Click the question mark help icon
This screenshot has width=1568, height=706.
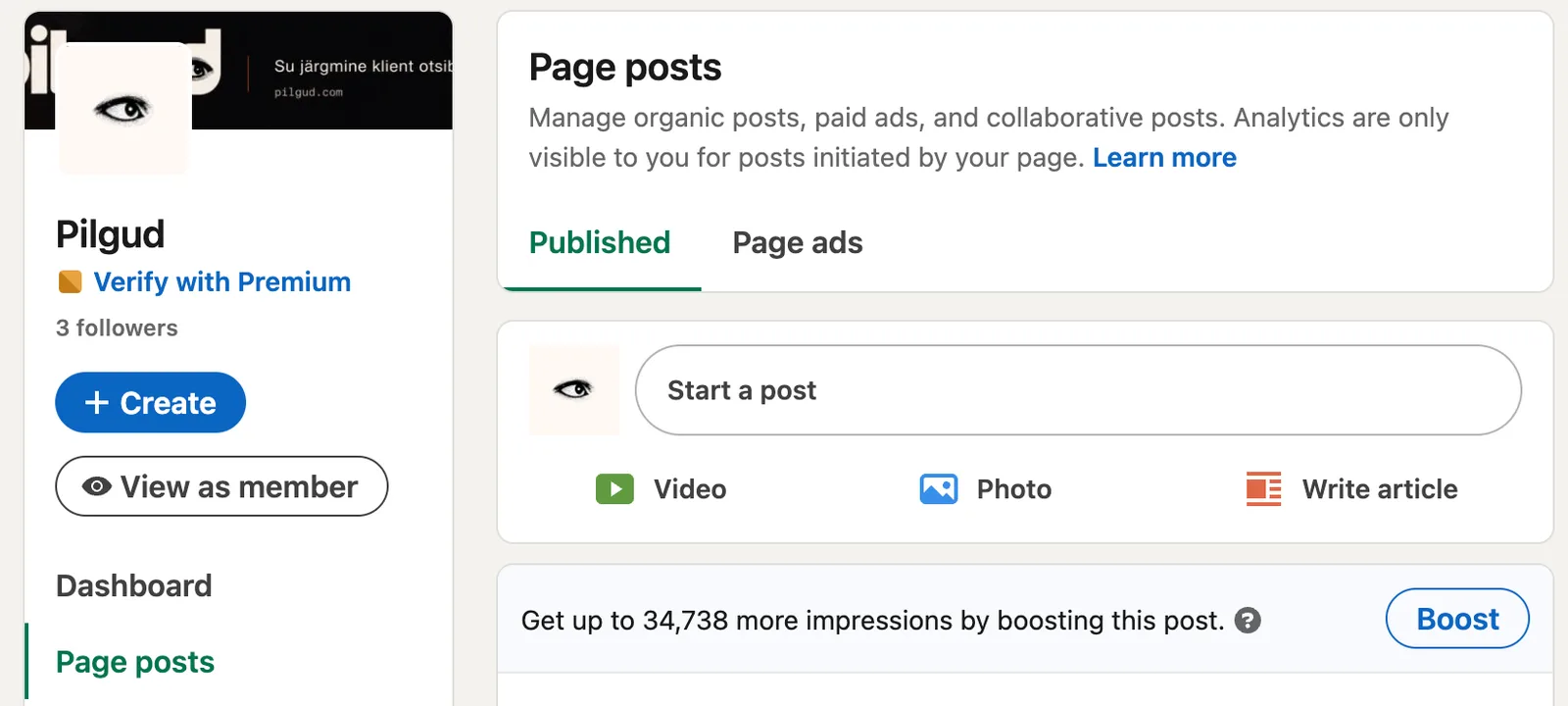coord(1248,621)
